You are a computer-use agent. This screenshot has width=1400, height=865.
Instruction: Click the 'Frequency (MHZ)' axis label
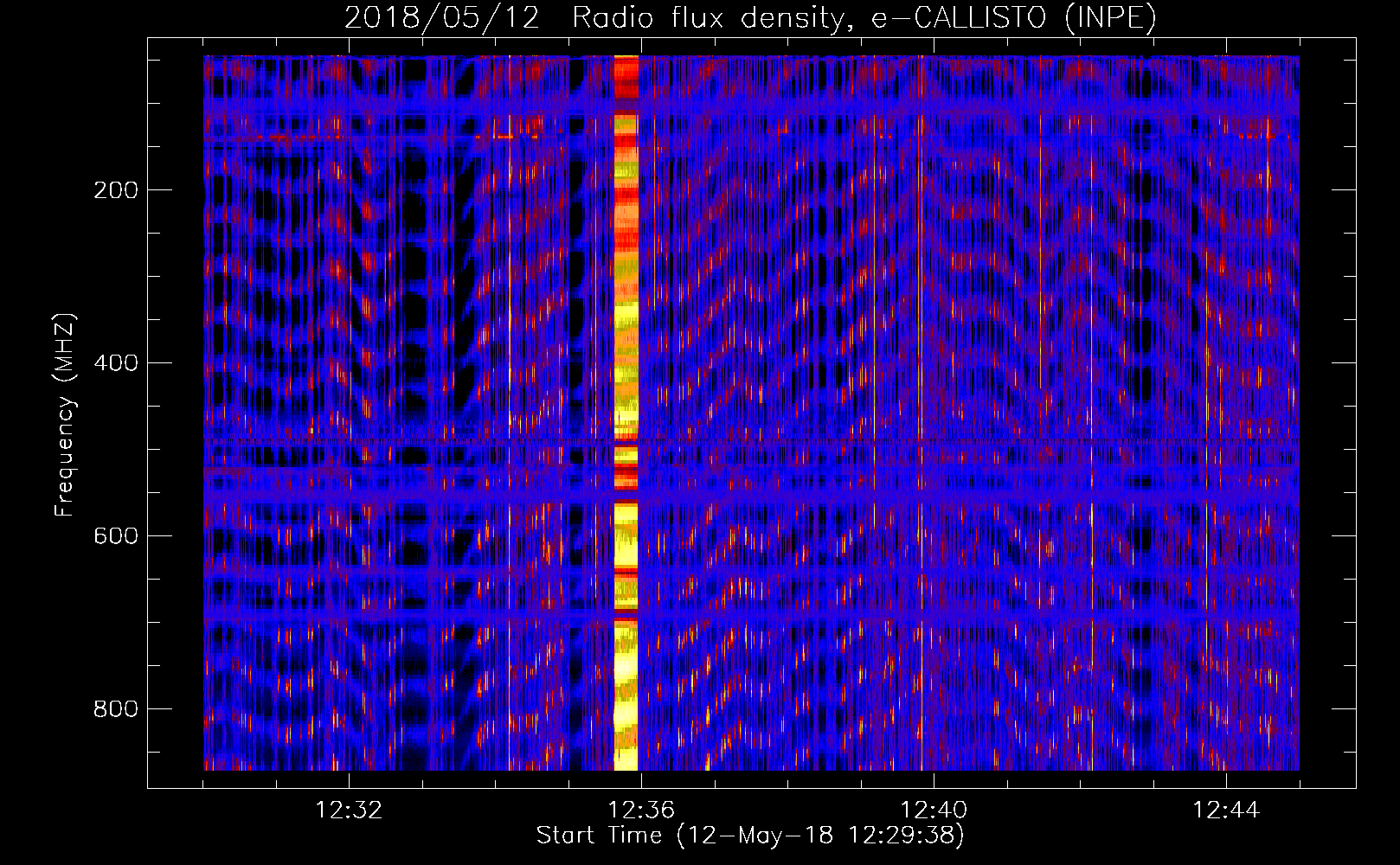(65, 415)
